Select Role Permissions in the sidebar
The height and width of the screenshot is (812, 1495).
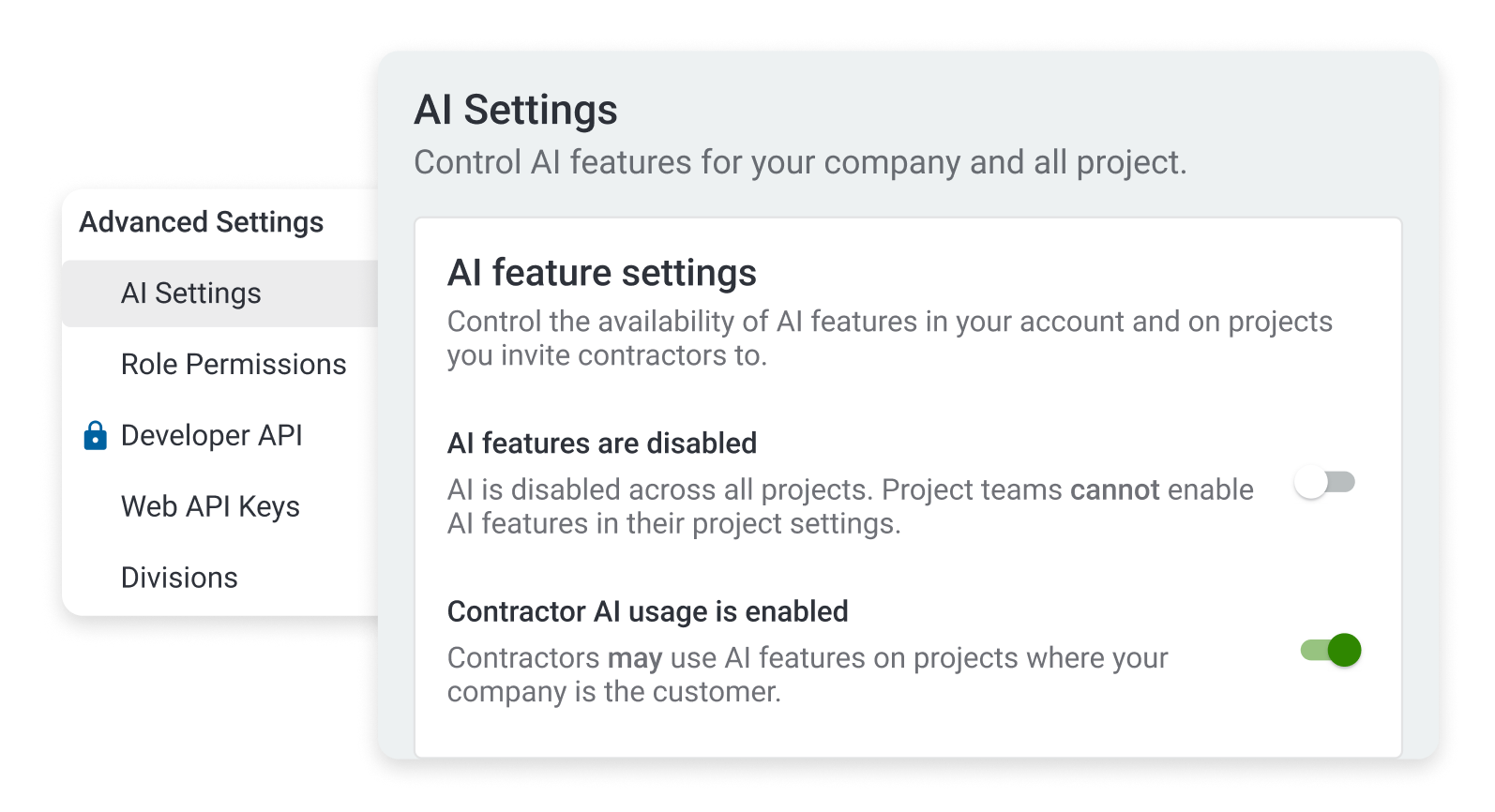click(x=234, y=365)
